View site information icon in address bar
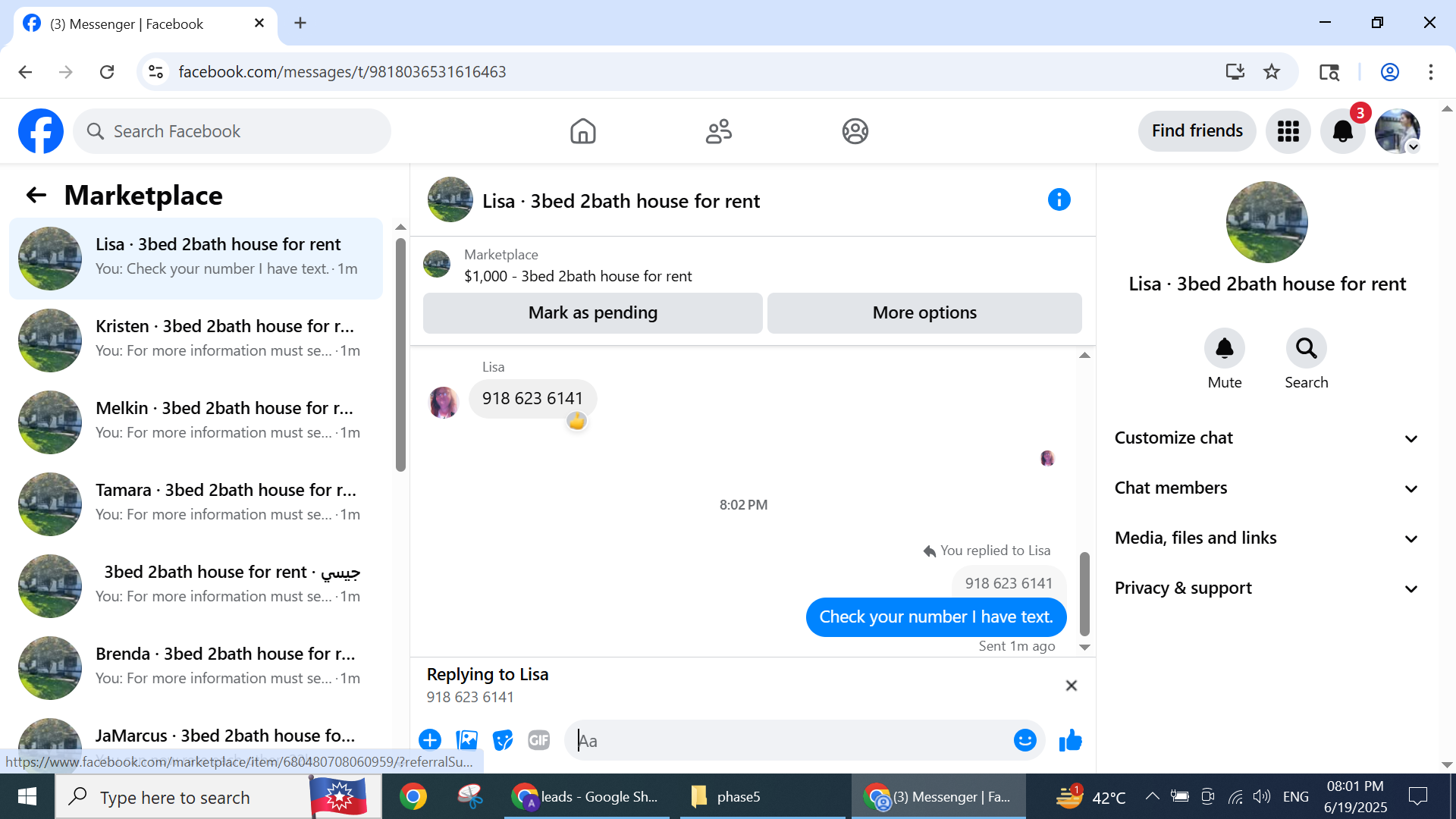 tap(155, 72)
